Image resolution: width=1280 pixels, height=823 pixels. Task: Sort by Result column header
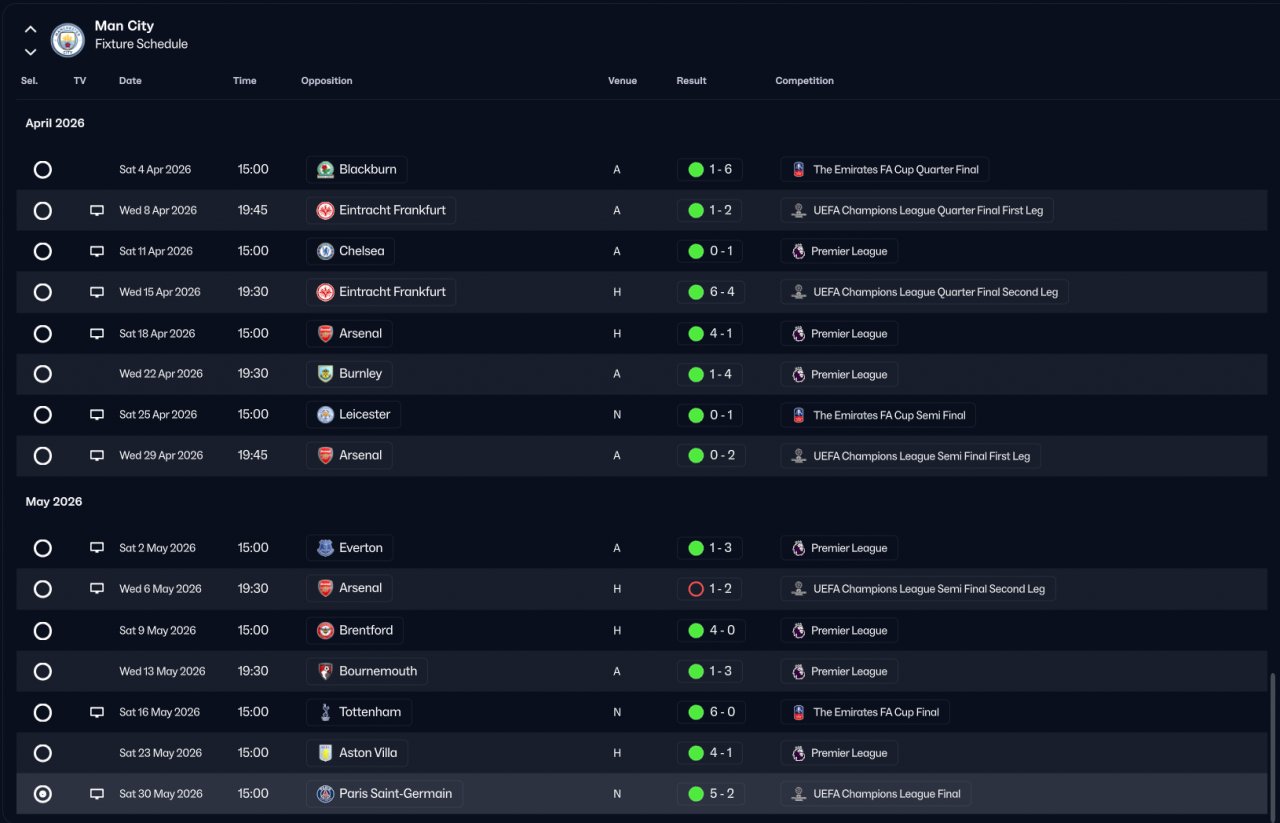pos(691,81)
